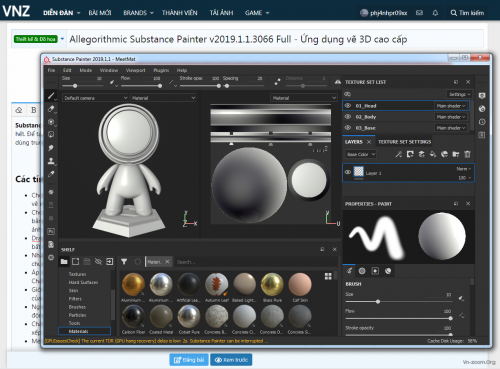This screenshot has height=369, width=500.
Task: Add a new paint layer
Action: (x=421, y=154)
